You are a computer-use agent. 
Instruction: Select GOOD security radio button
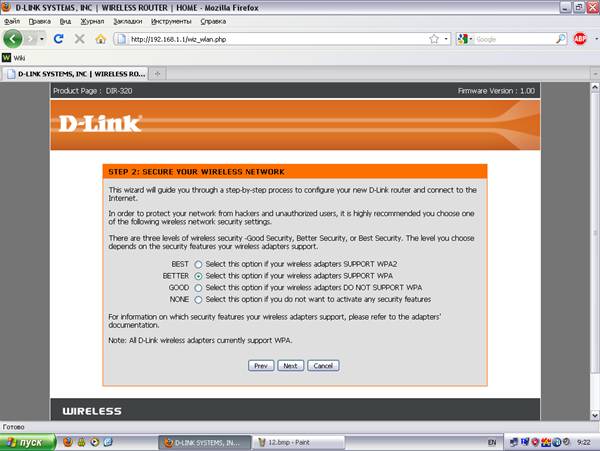(198, 288)
